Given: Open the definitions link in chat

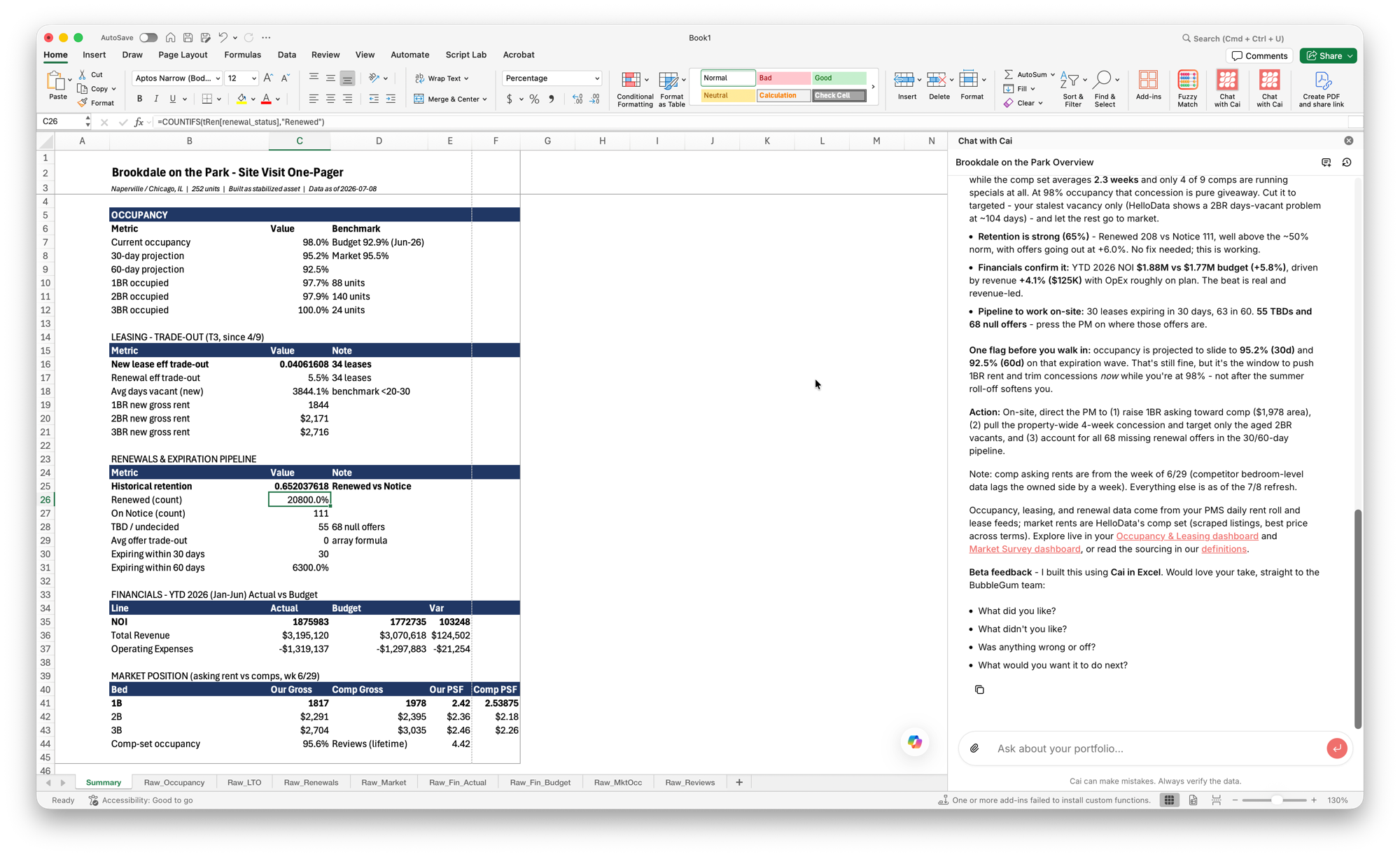Looking at the screenshot, I should 1224,549.
